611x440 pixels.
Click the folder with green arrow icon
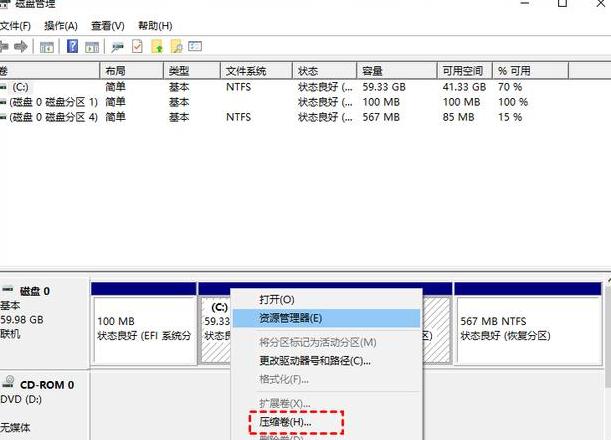(x=157, y=46)
